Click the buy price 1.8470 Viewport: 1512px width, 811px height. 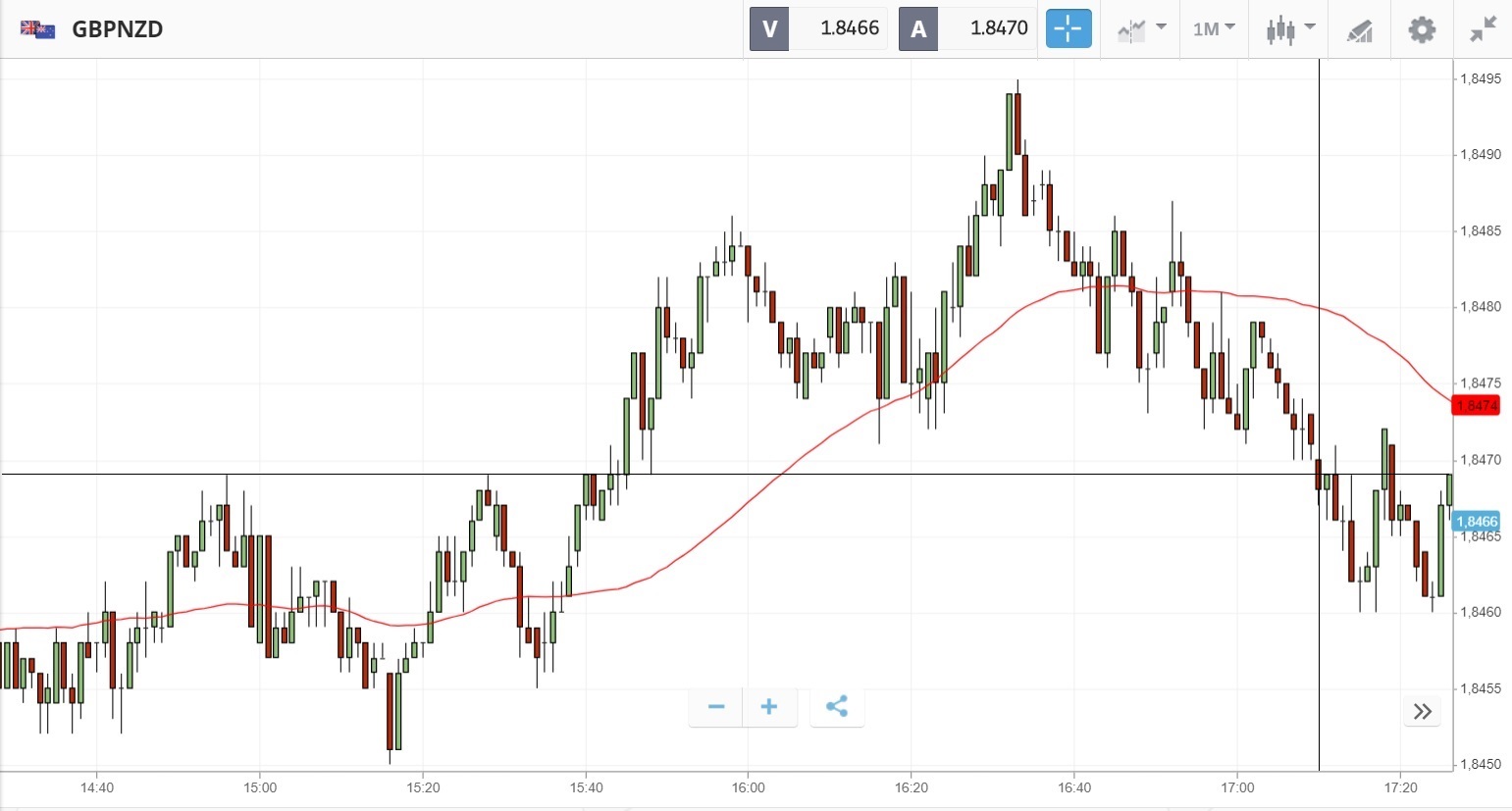(x=998, y=28)
